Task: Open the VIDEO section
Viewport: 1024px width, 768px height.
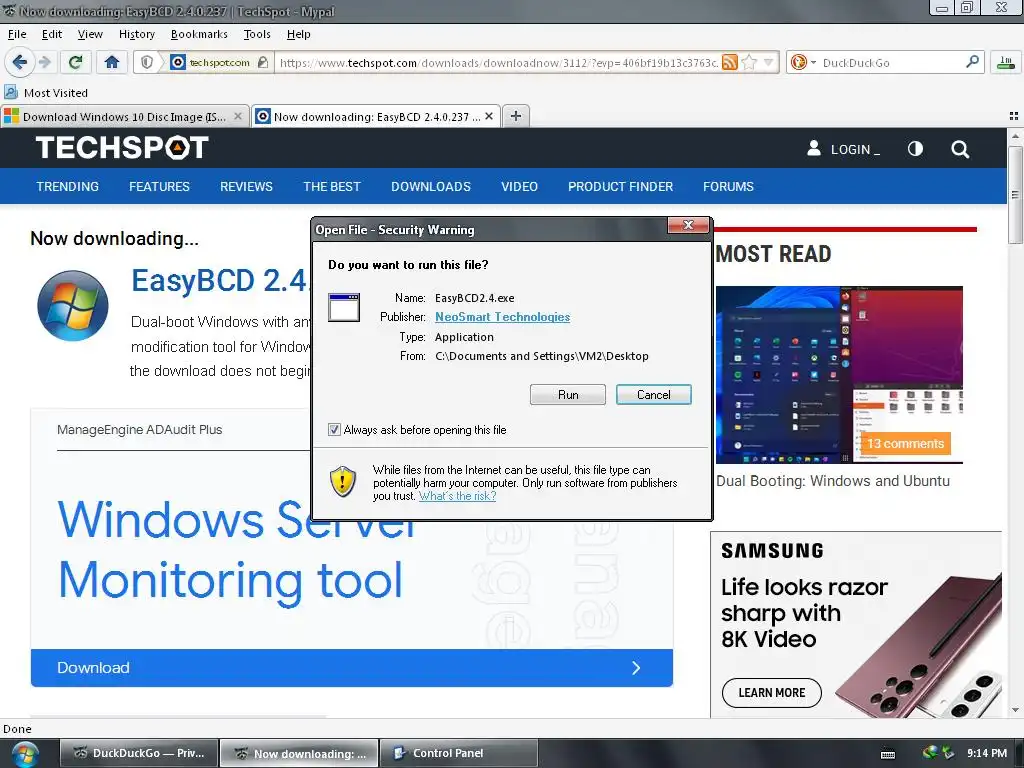Action: click(x=519, y=187)
